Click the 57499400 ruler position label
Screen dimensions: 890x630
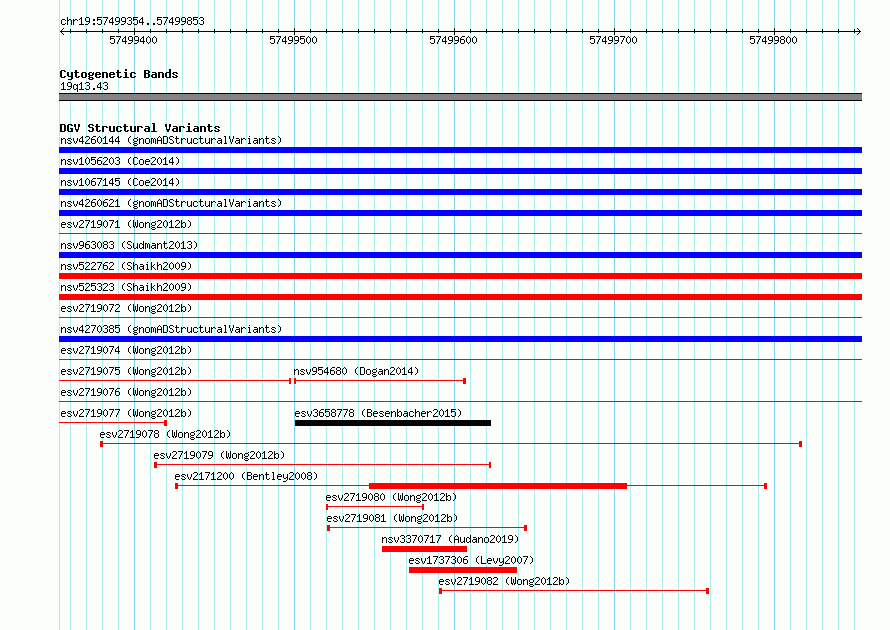[133, 40]
